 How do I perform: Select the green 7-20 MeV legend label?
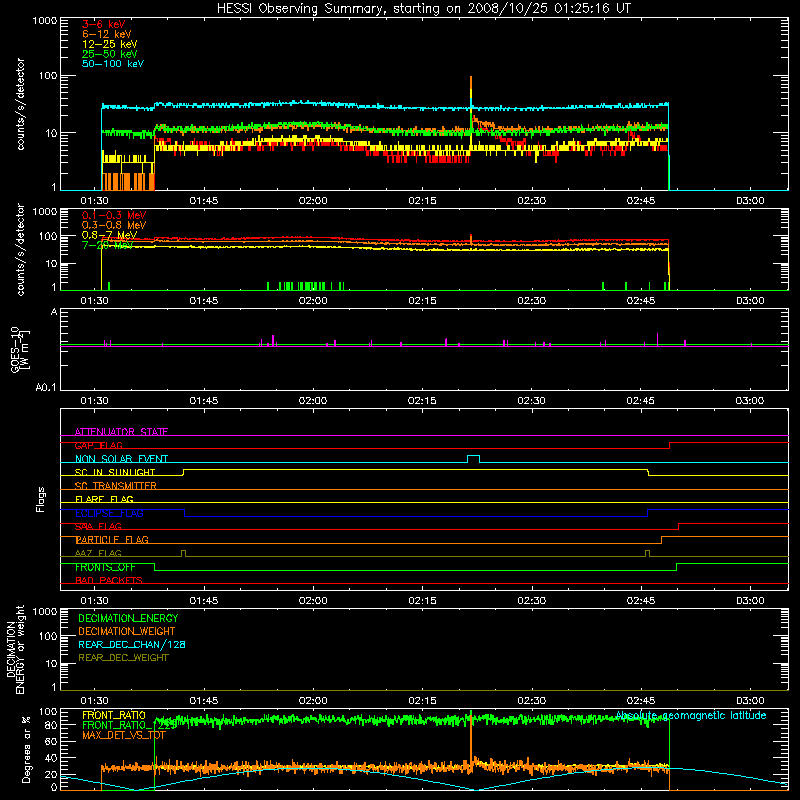[x=107, y=245]
